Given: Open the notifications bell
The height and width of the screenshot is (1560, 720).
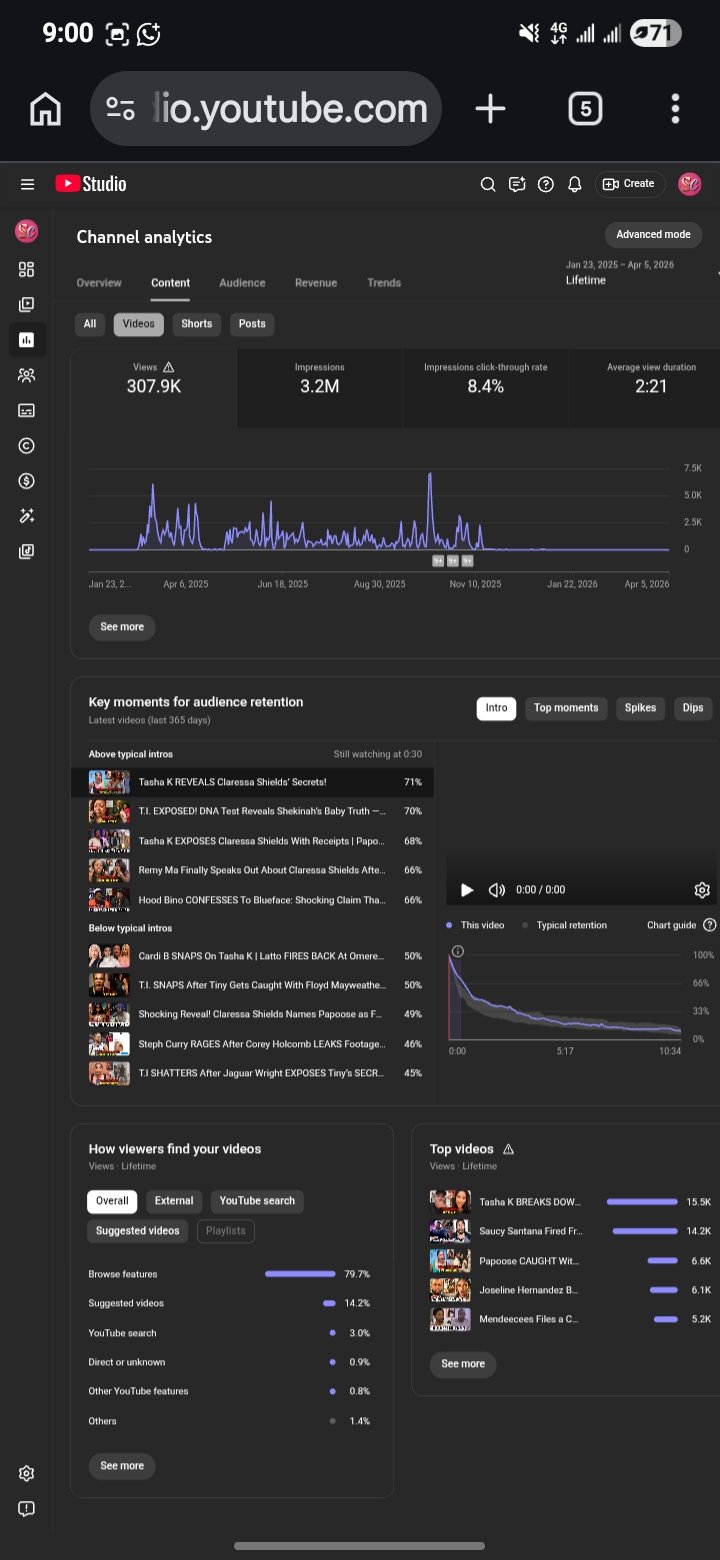Looking at the screenshot, I should point(574,184).
